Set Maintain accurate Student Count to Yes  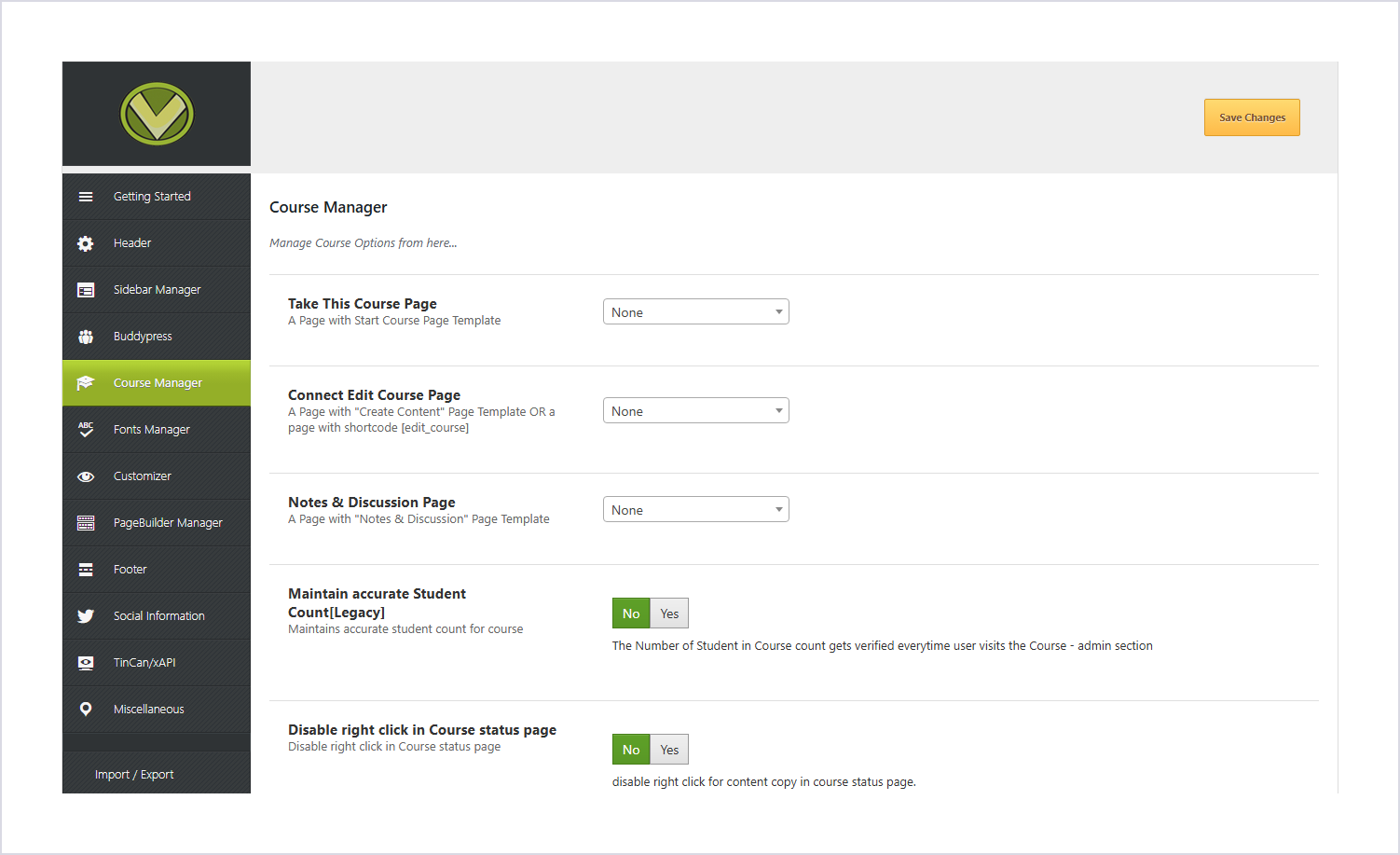(x=669, y=614)
